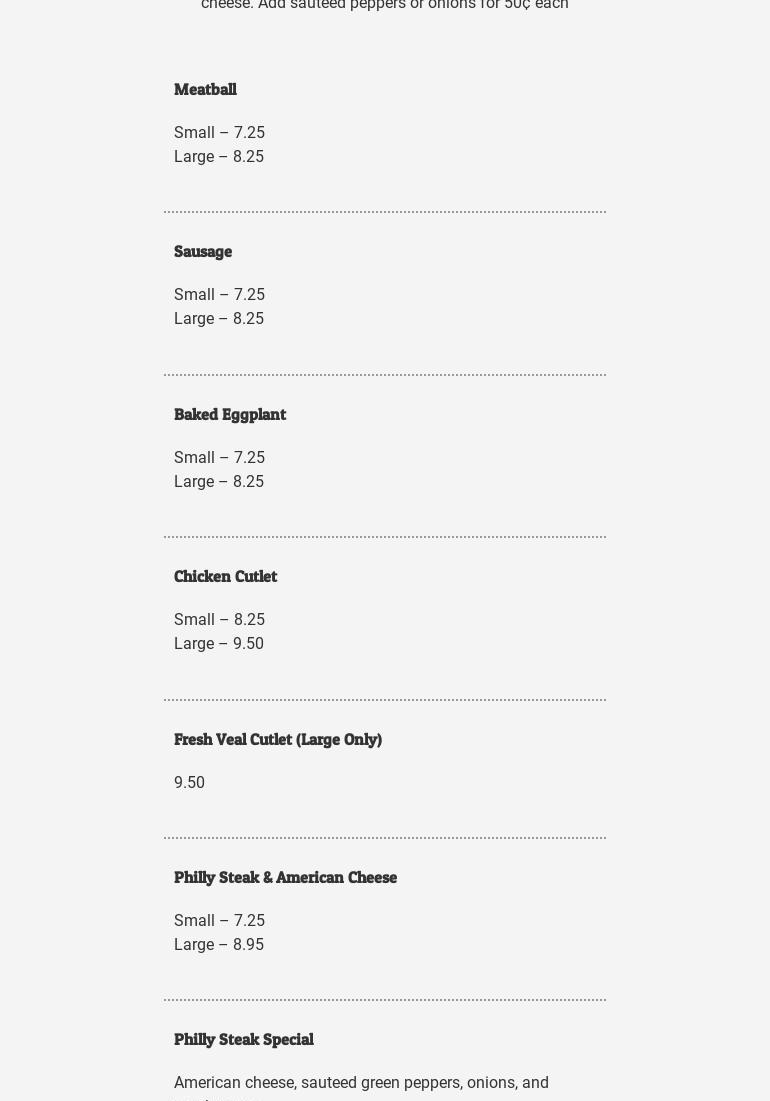Select Chicken Cutlet Large 9.50 price

pyautogui.click(x=219, y=644)
